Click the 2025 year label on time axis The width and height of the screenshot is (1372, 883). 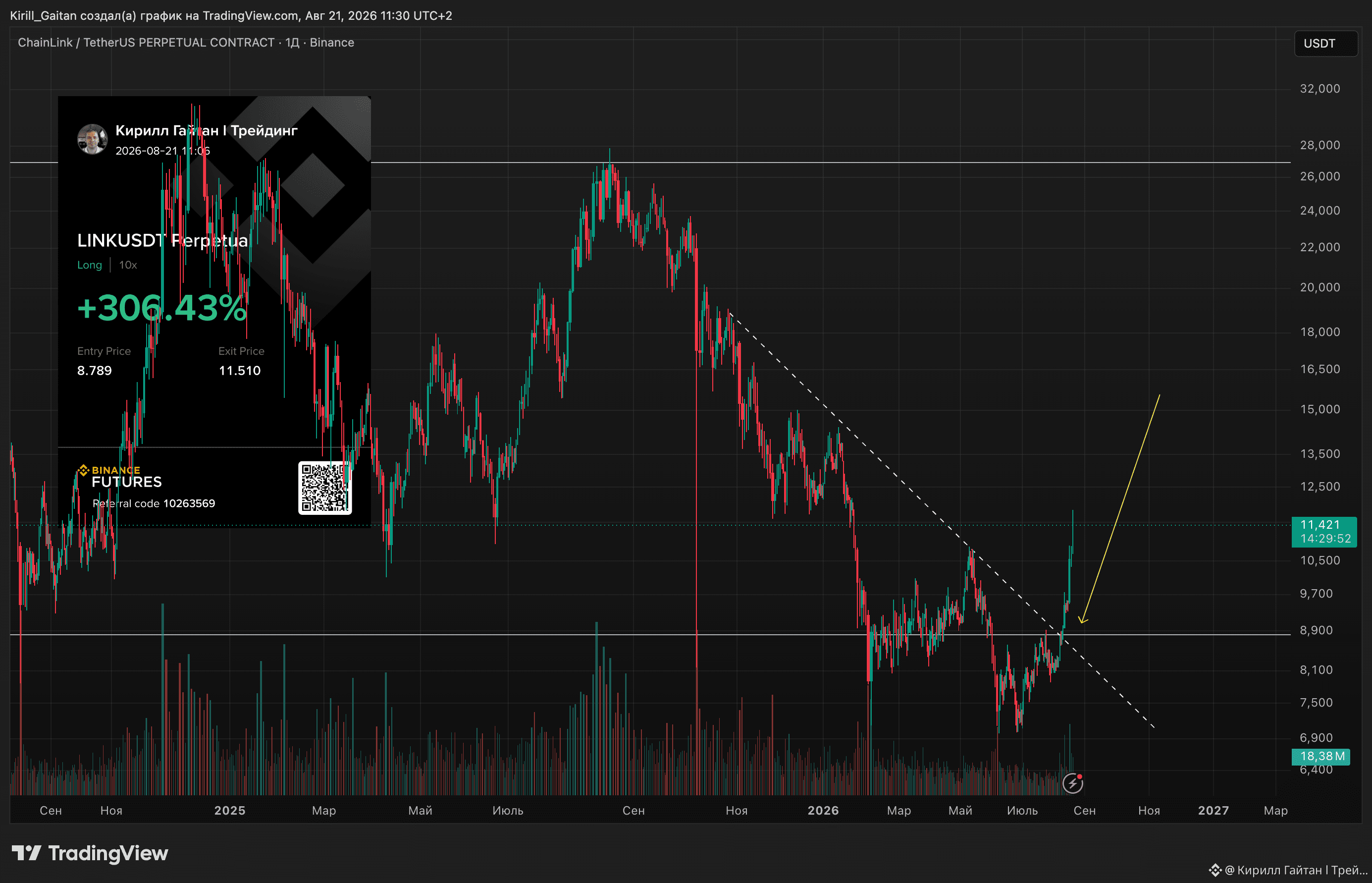click(x=230, y=811)
